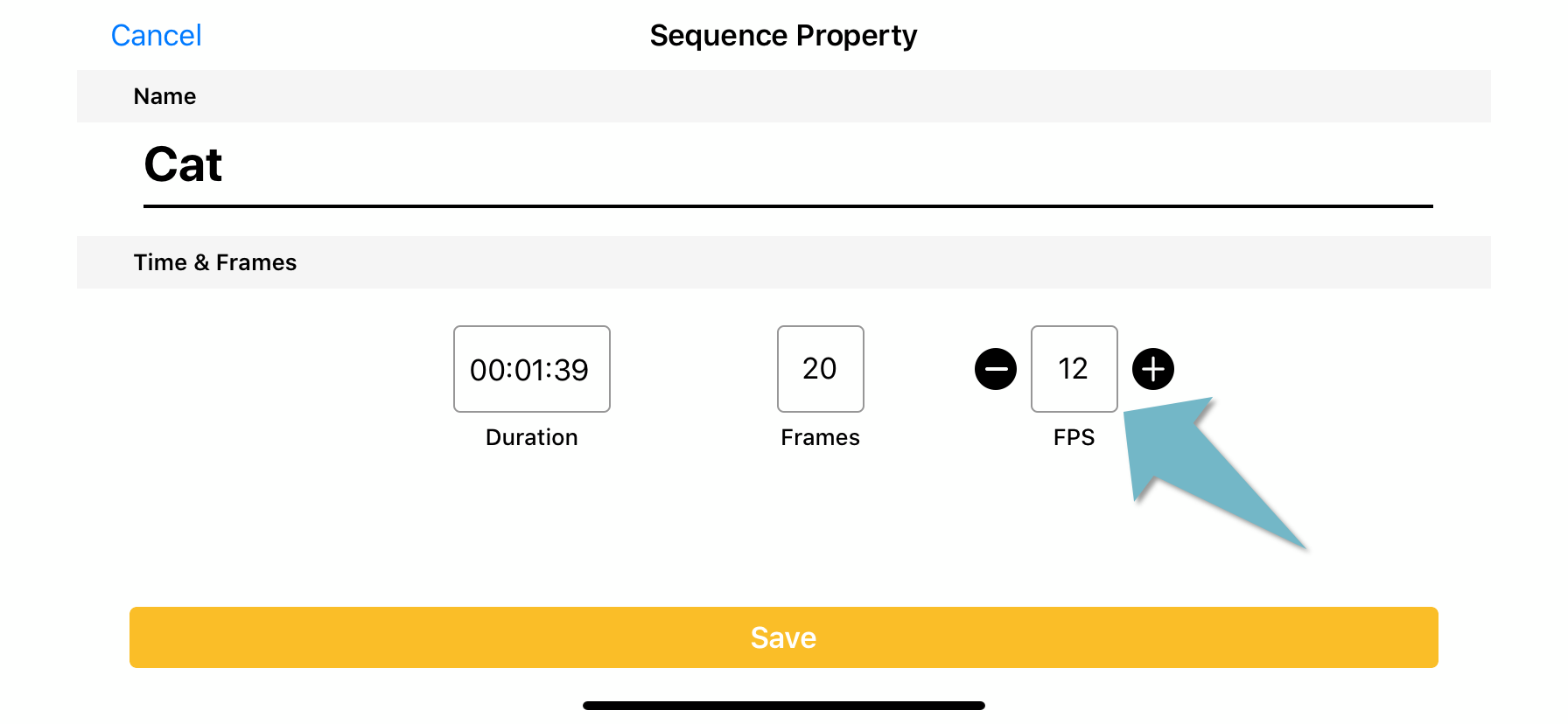1568x724 pixels.
Task: Click the black underline beneath the name
Action: click(x=788, y=206)
